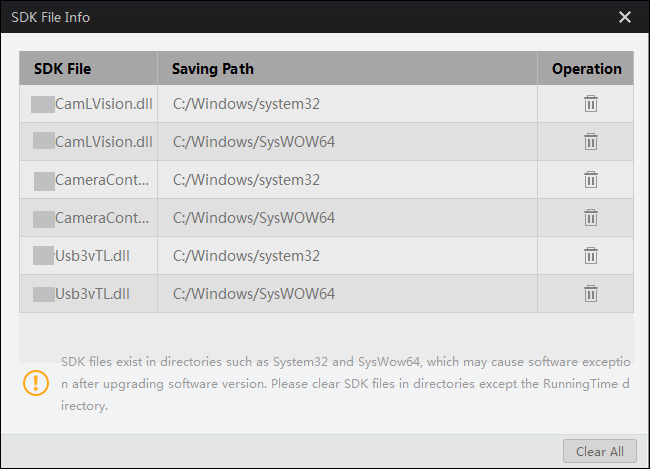650x469 pixels.
Task: Click the Operation column header
Action: pyautogui.click(x=586, y=69)
